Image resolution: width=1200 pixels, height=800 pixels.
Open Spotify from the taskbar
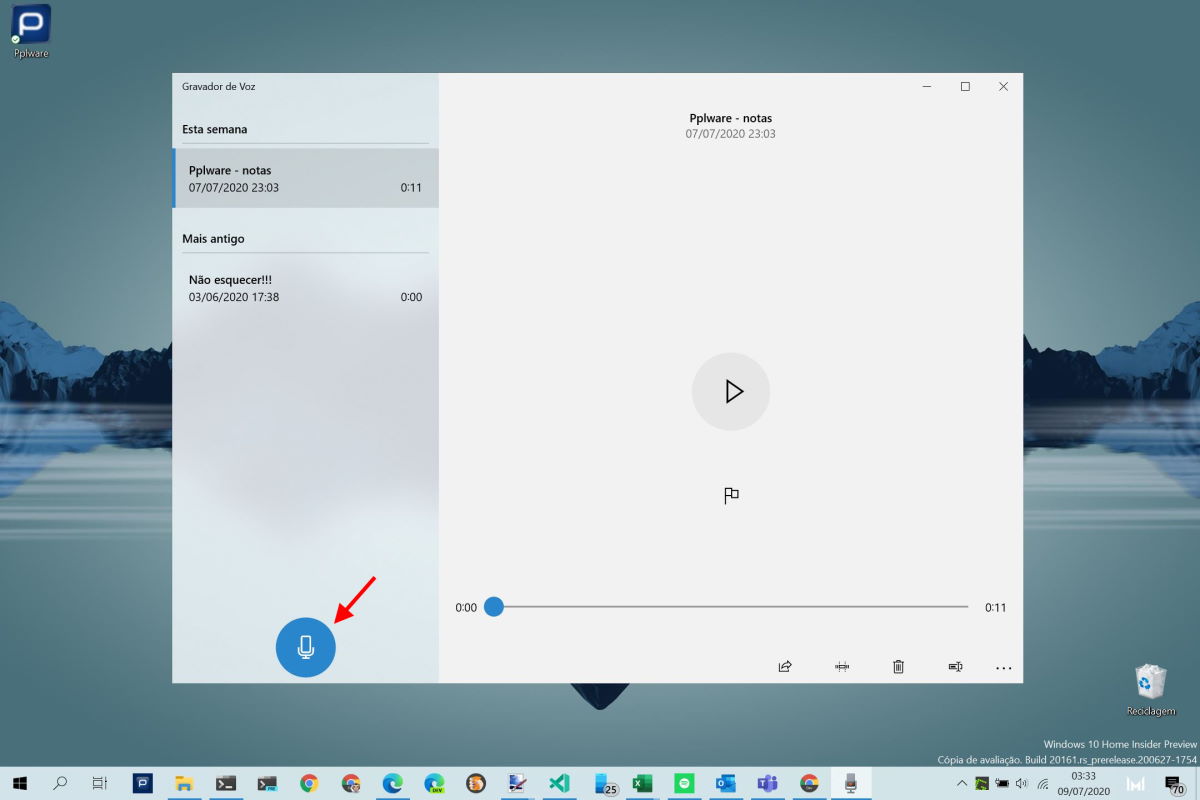tap(684, 783)
